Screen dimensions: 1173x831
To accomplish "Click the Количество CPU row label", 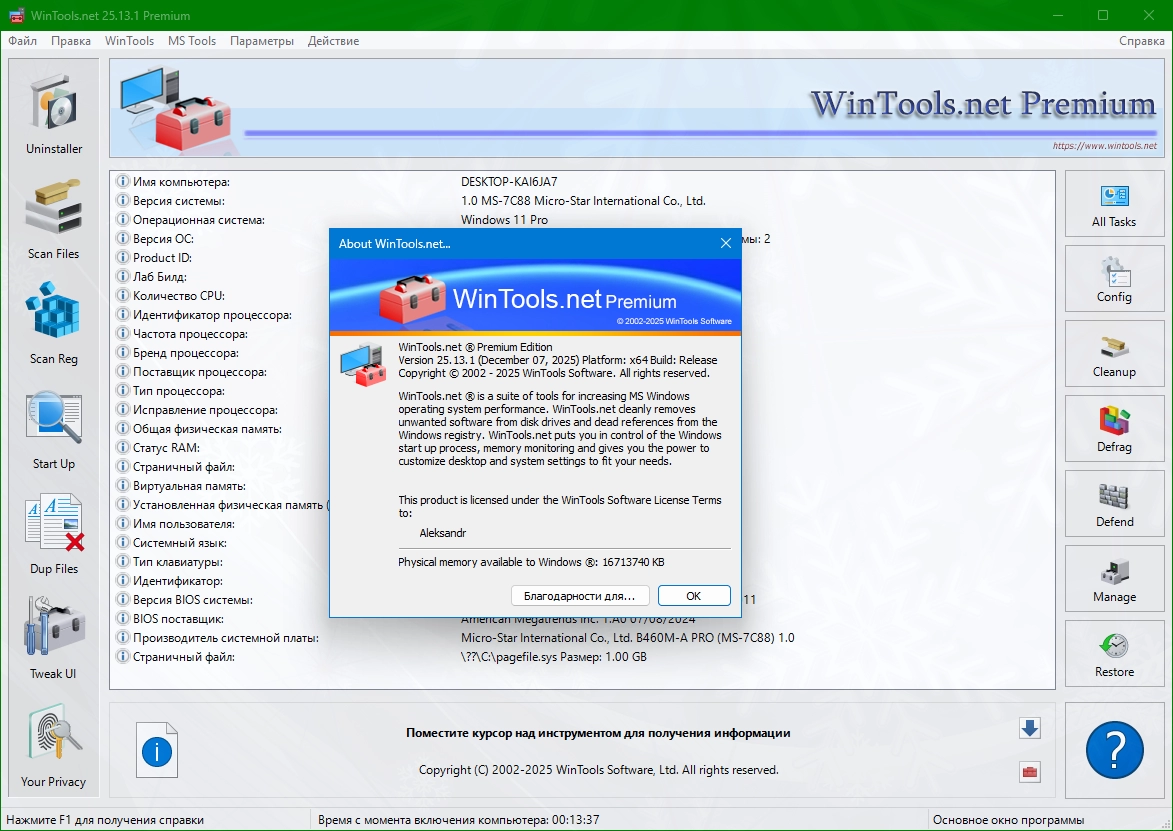I will (179, 295).
